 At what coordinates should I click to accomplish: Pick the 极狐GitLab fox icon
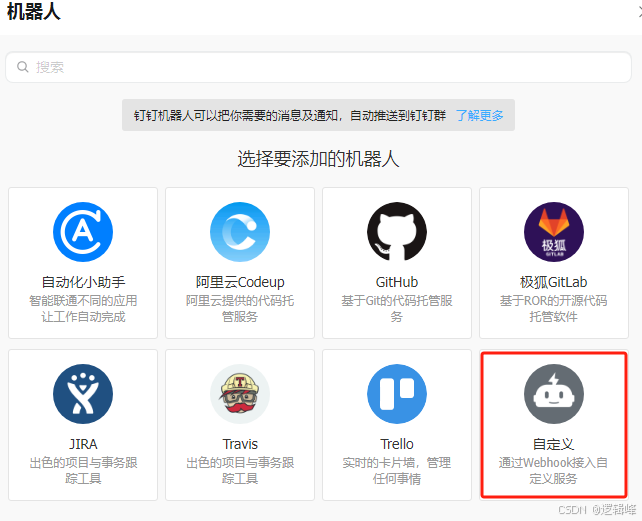click(554, 232)
